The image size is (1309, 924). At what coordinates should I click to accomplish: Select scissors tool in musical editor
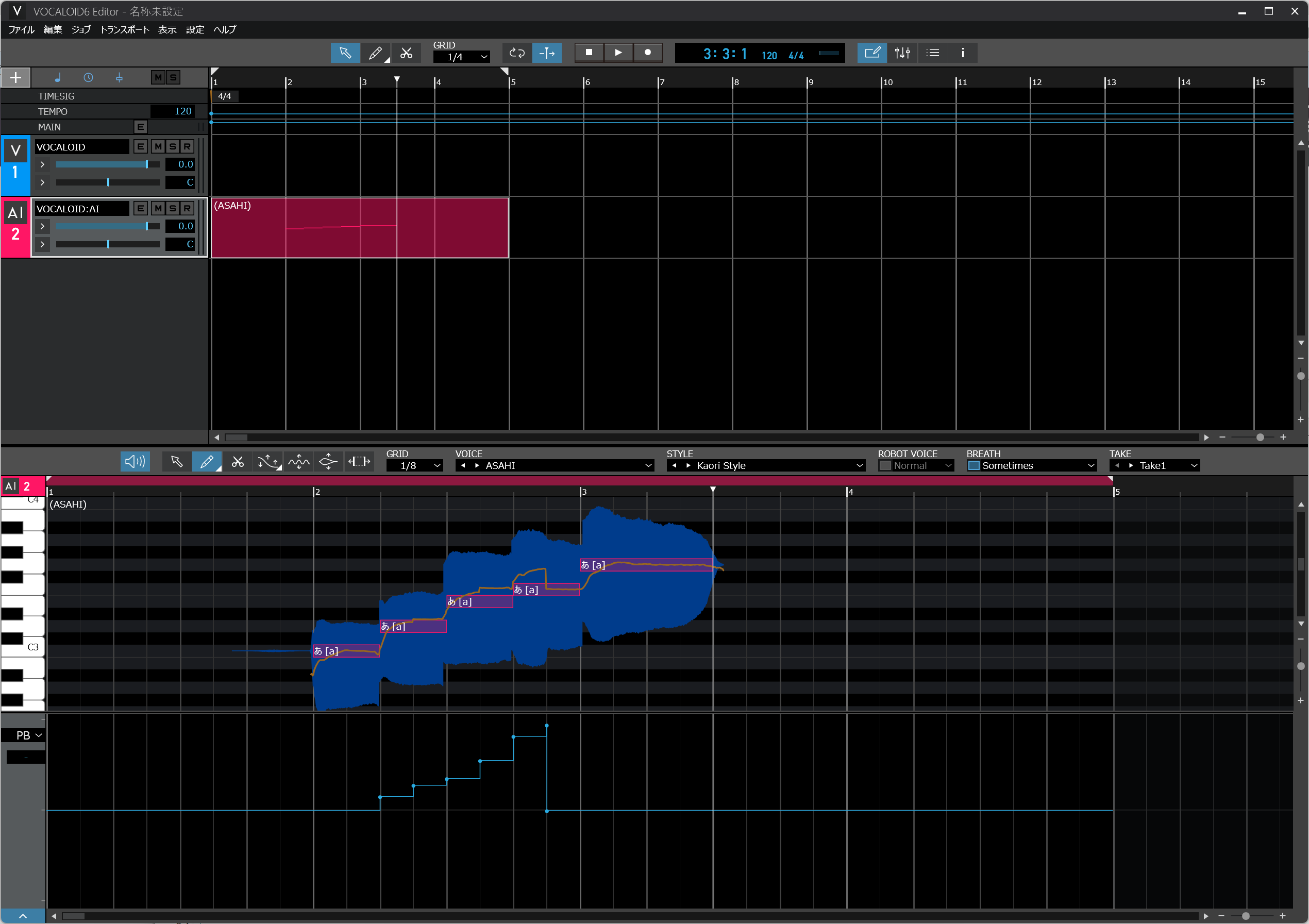point(238,462)
